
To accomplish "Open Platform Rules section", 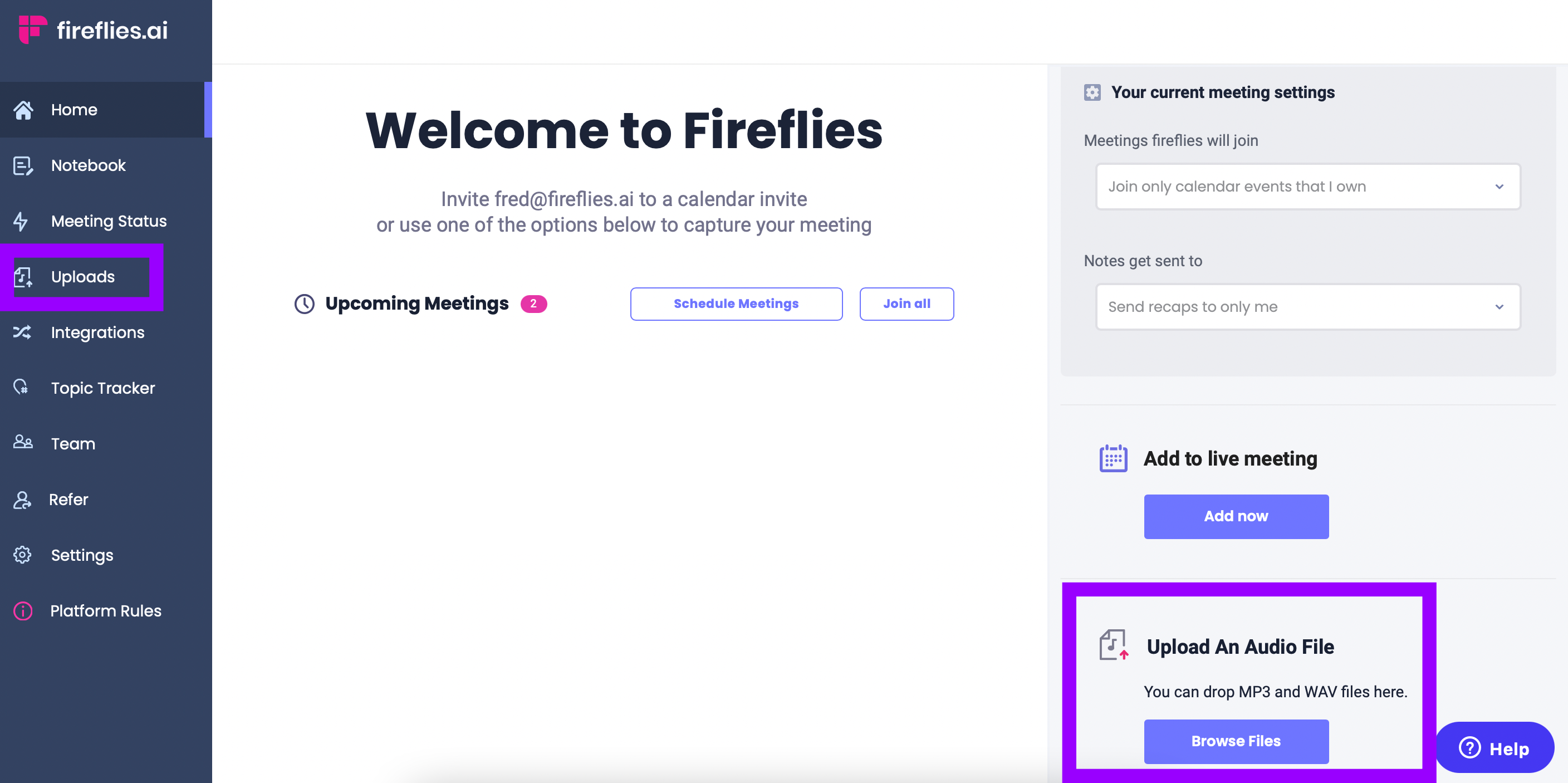I will click(x=105, y=610).
